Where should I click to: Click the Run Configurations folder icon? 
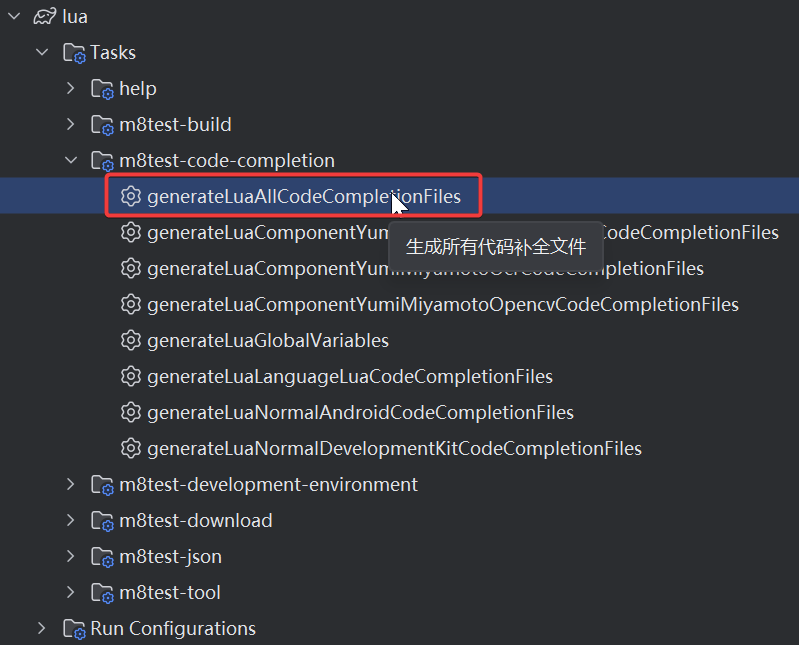point(74,629)
